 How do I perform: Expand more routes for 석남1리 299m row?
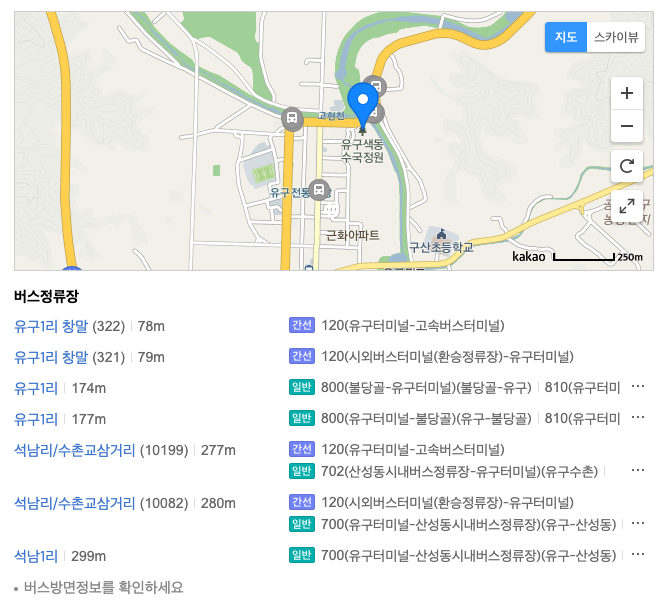tap(638, 554)
